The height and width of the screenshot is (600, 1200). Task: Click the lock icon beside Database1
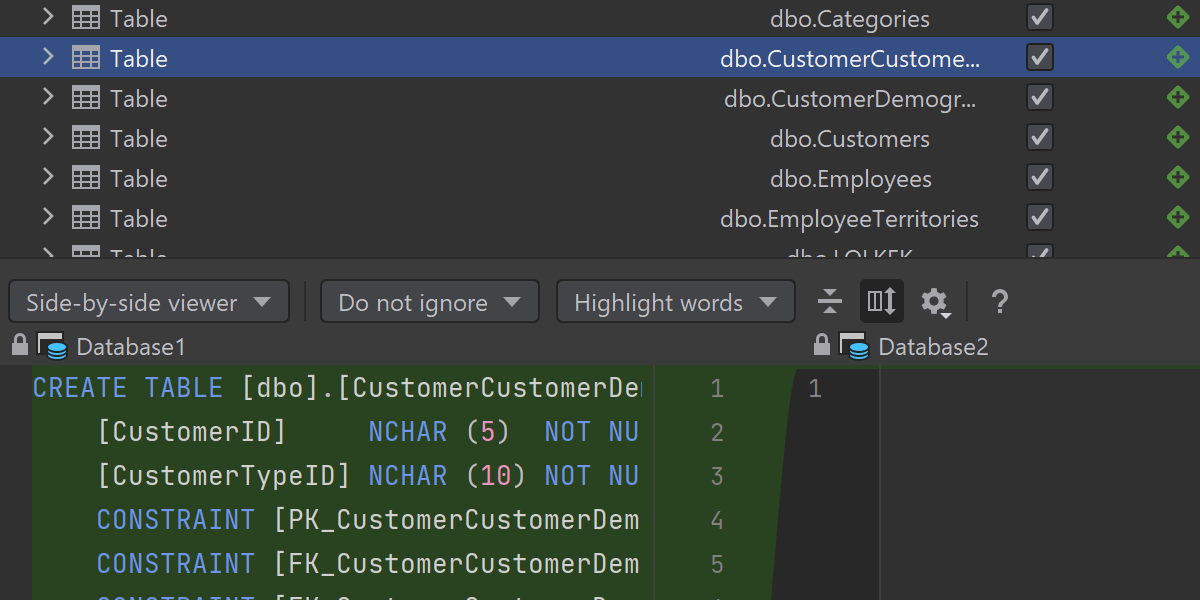19,346
